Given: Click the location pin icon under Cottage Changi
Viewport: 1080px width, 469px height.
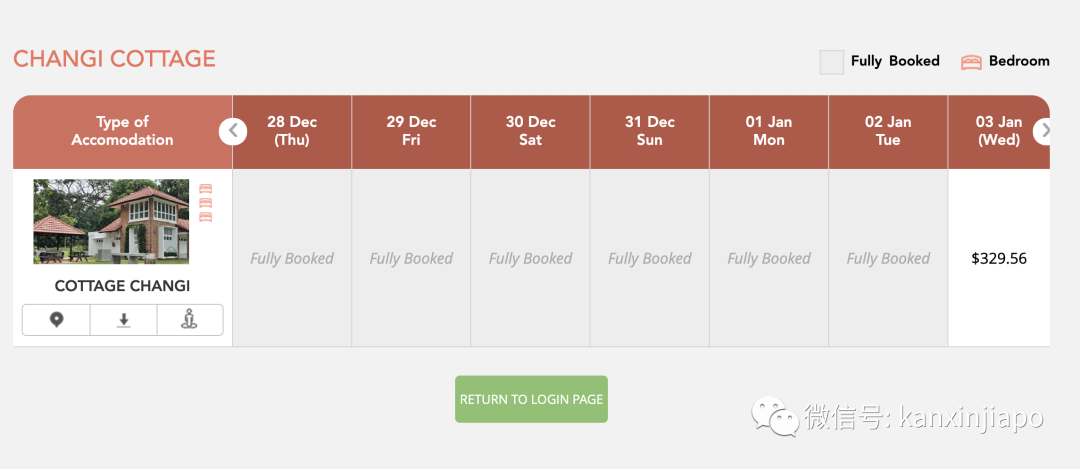Looking at the screenshot, I should tap(56, 320).
